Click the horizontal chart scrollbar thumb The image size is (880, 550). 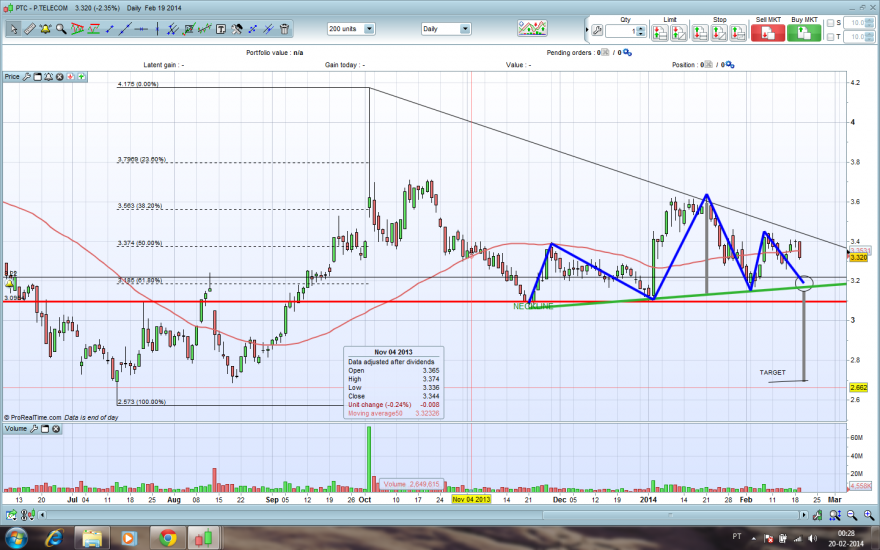click(x=670, y=515)
